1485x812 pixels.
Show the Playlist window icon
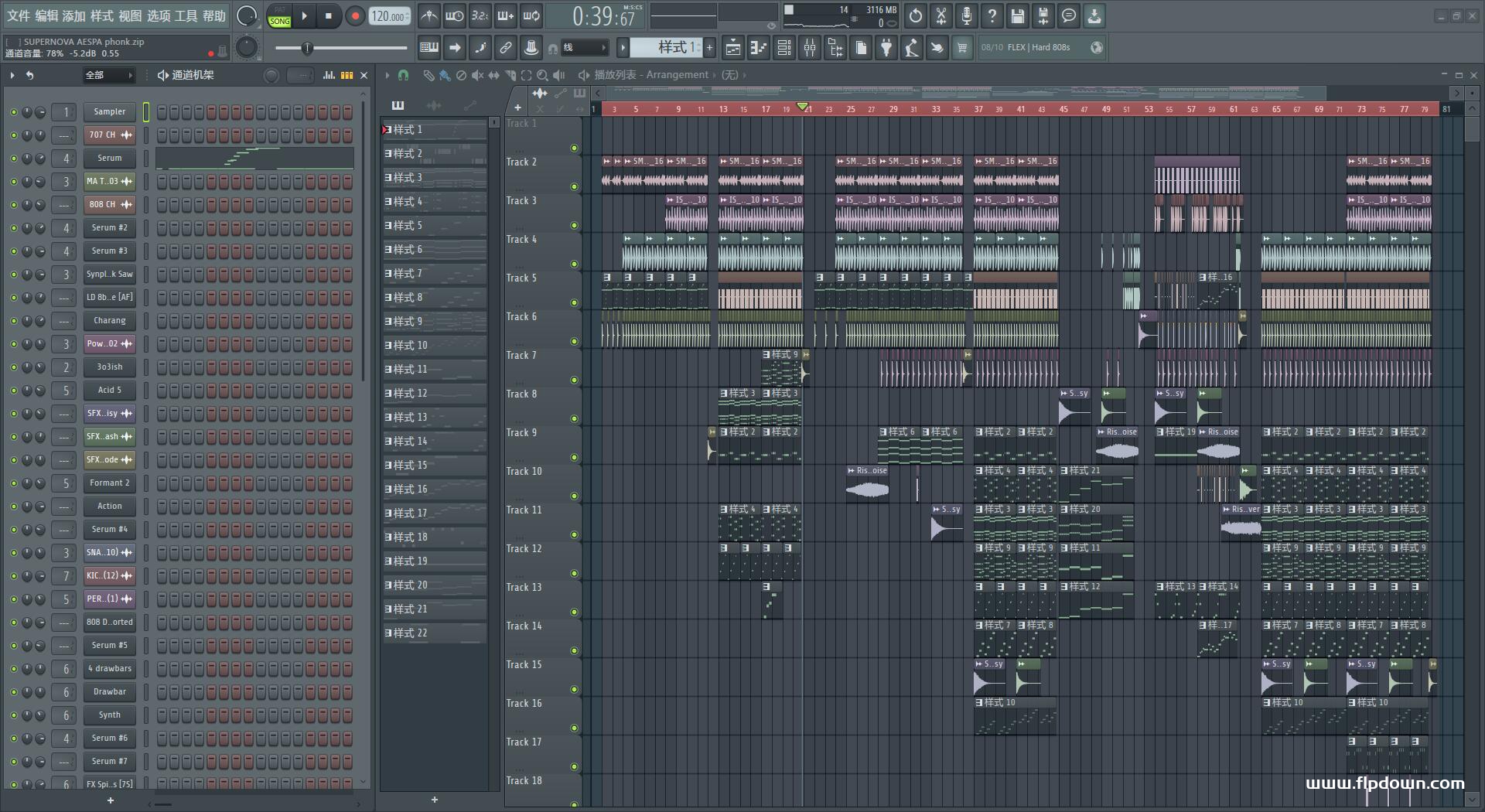tap(733, 48)
